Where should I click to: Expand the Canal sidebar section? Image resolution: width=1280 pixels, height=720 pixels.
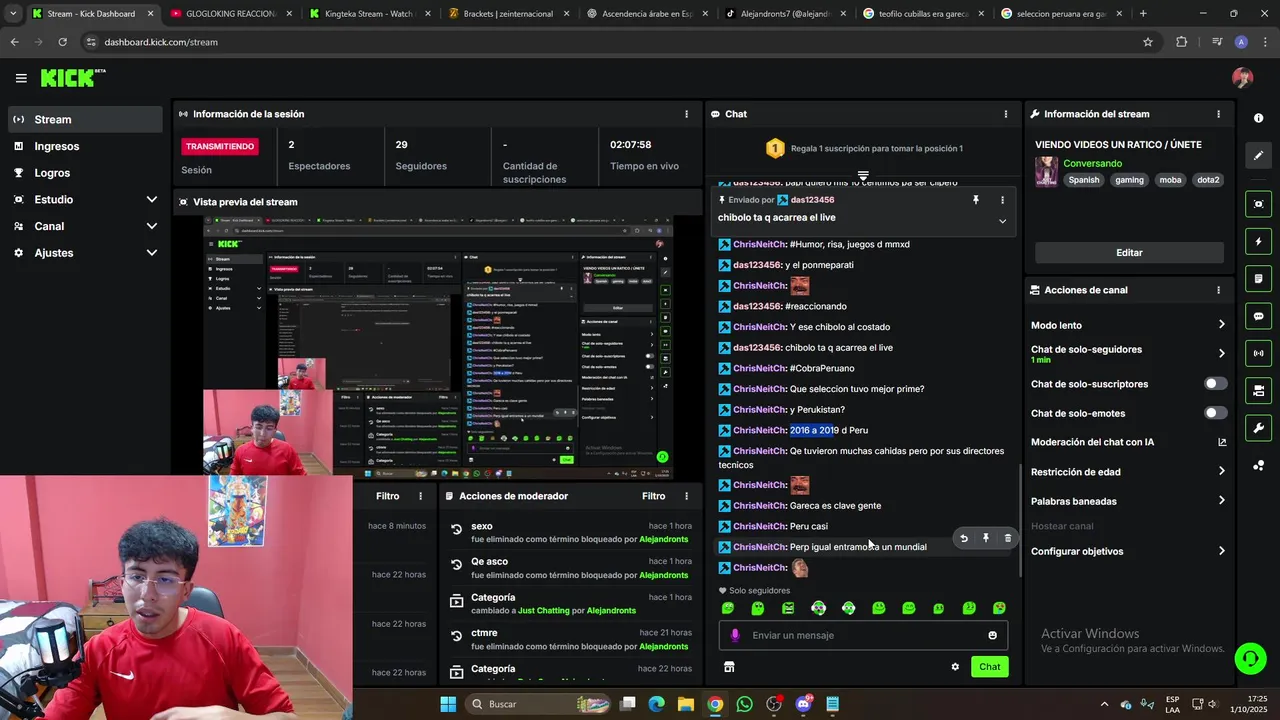tap(85, 226)
